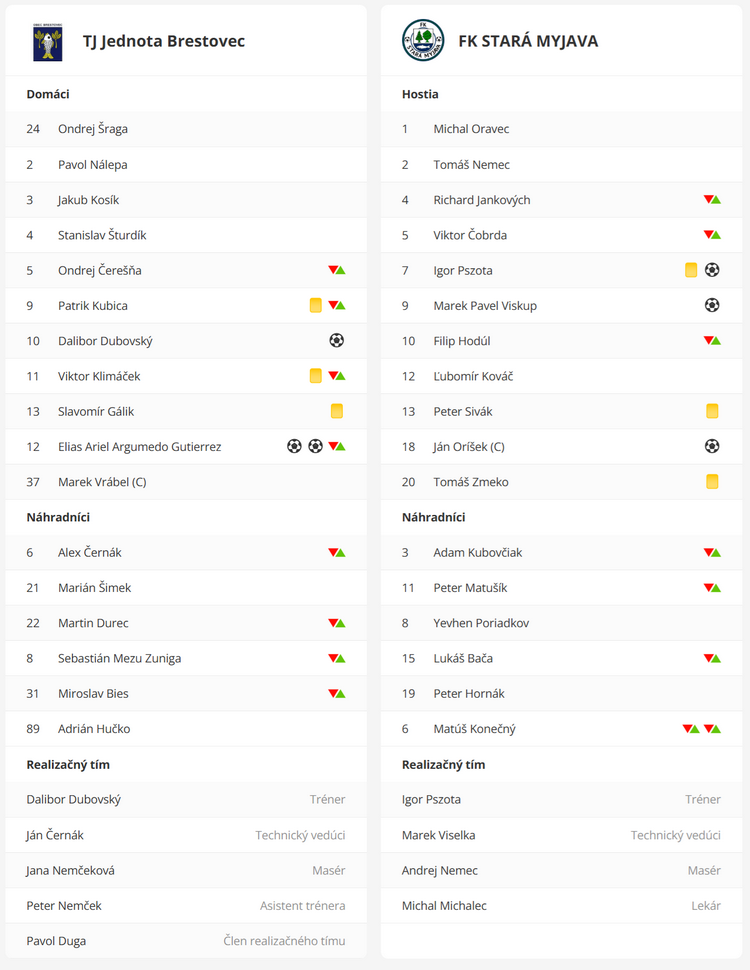
Task: Click the goal icon next to Ján Oríšek
Action: tap(712, 446)
